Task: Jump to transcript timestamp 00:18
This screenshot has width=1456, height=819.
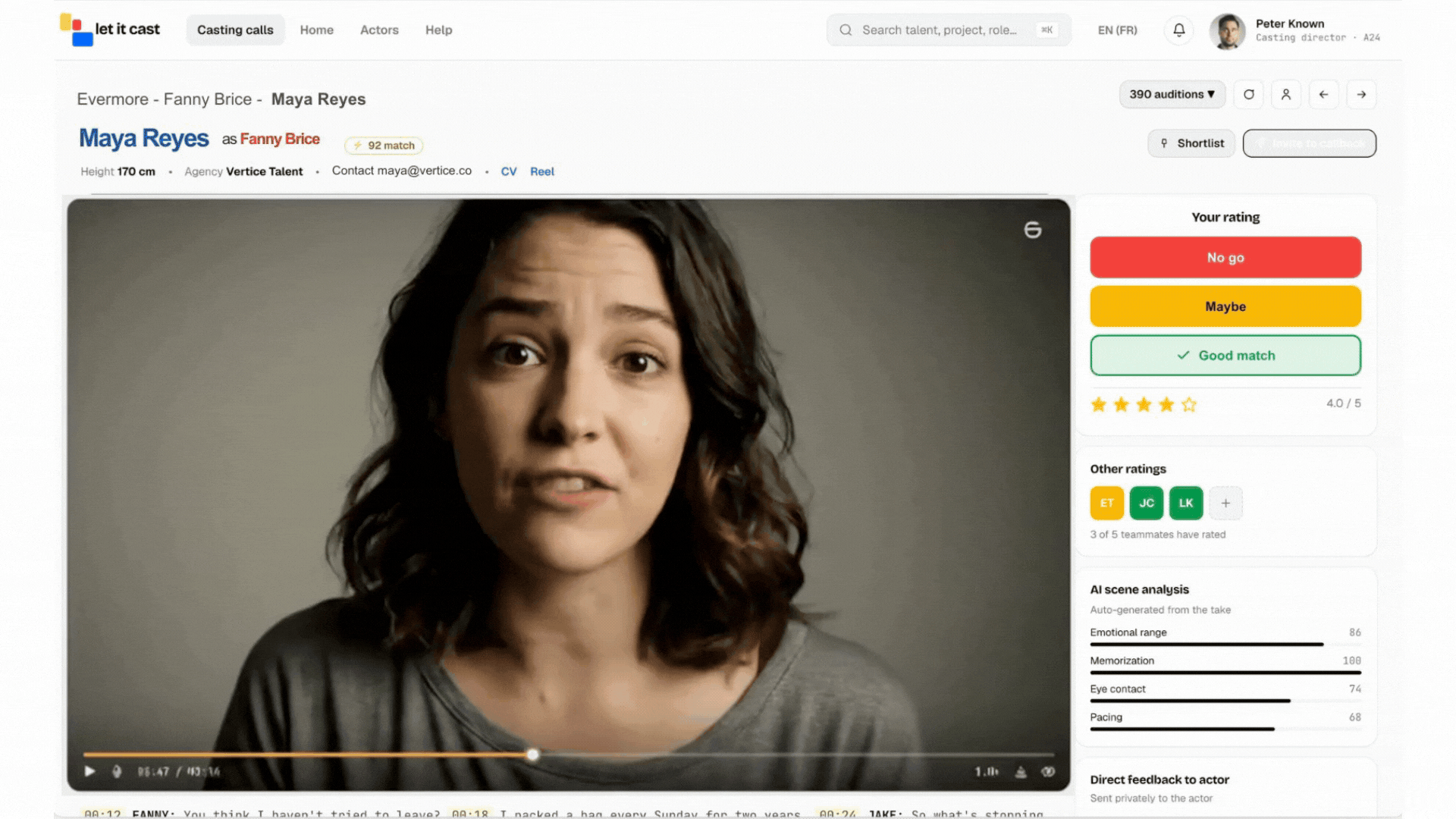Action: pyautogui.click(x=470, y=814)
